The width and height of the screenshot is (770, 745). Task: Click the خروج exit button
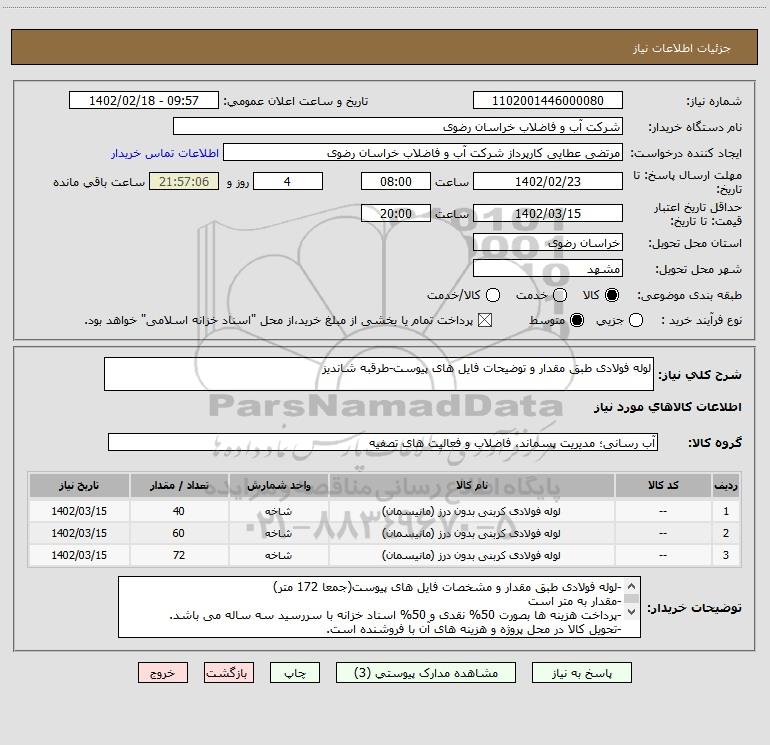(163, 673)
